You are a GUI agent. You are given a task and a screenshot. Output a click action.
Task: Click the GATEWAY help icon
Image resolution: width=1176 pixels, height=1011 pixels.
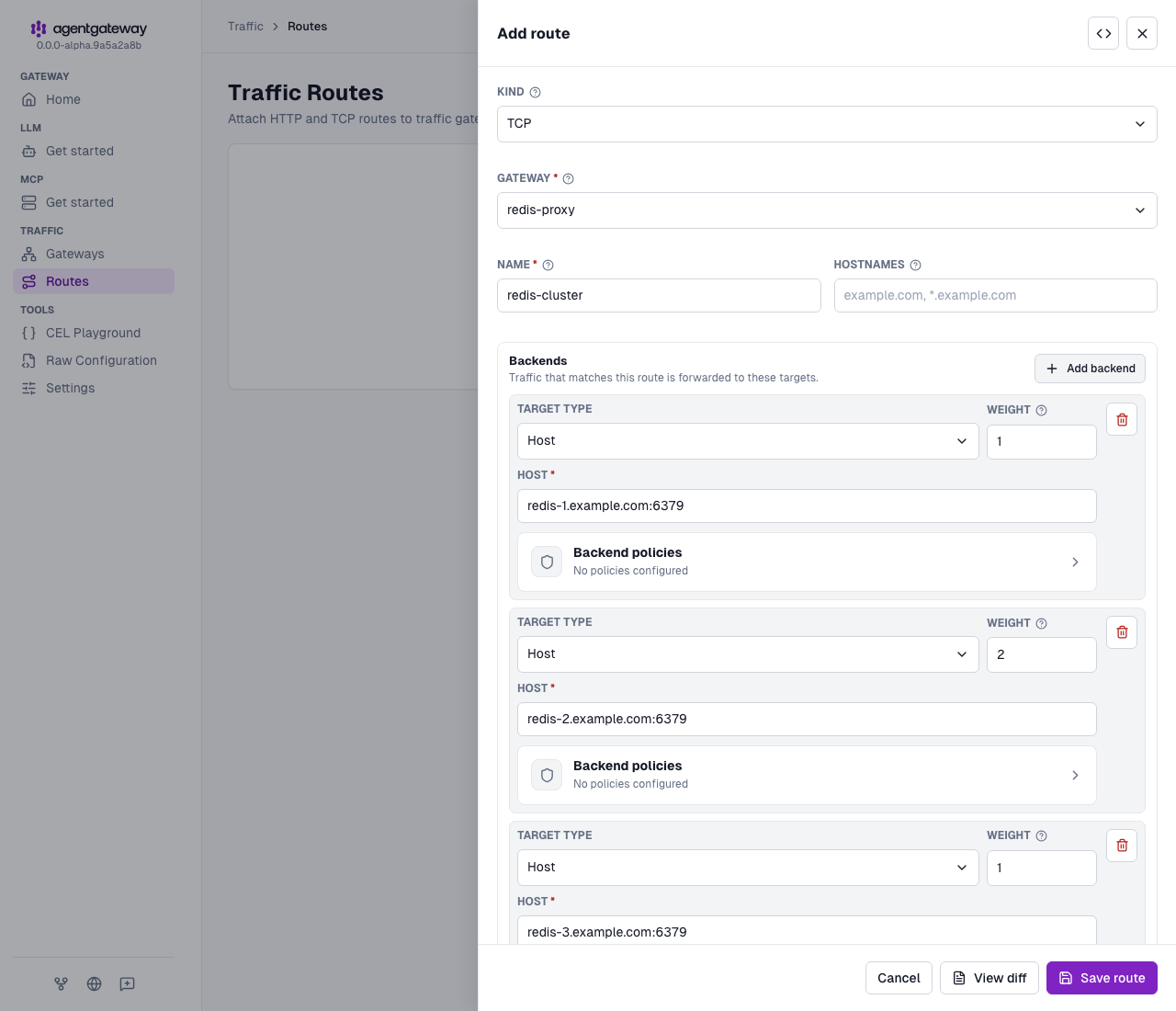568,178
